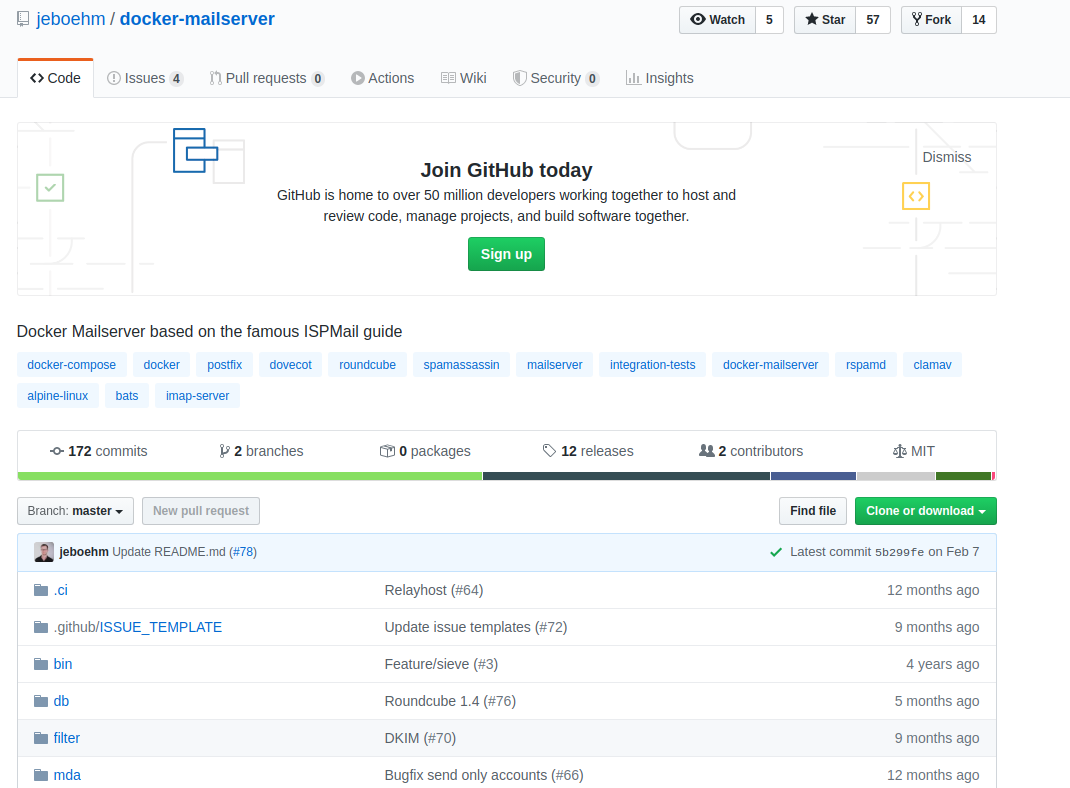View the forks count 14
Viewport: 1070px width, 788px height.
click(979, 20)
